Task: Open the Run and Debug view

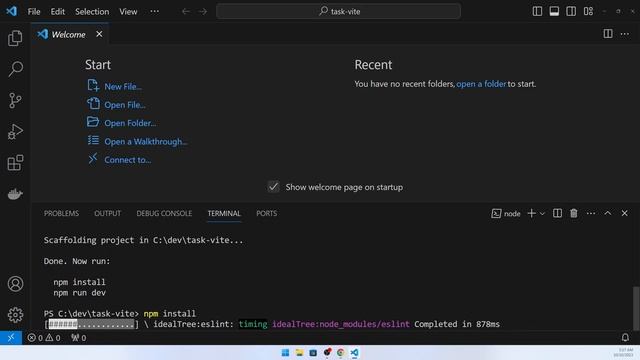Action: (x=15, y=132)
